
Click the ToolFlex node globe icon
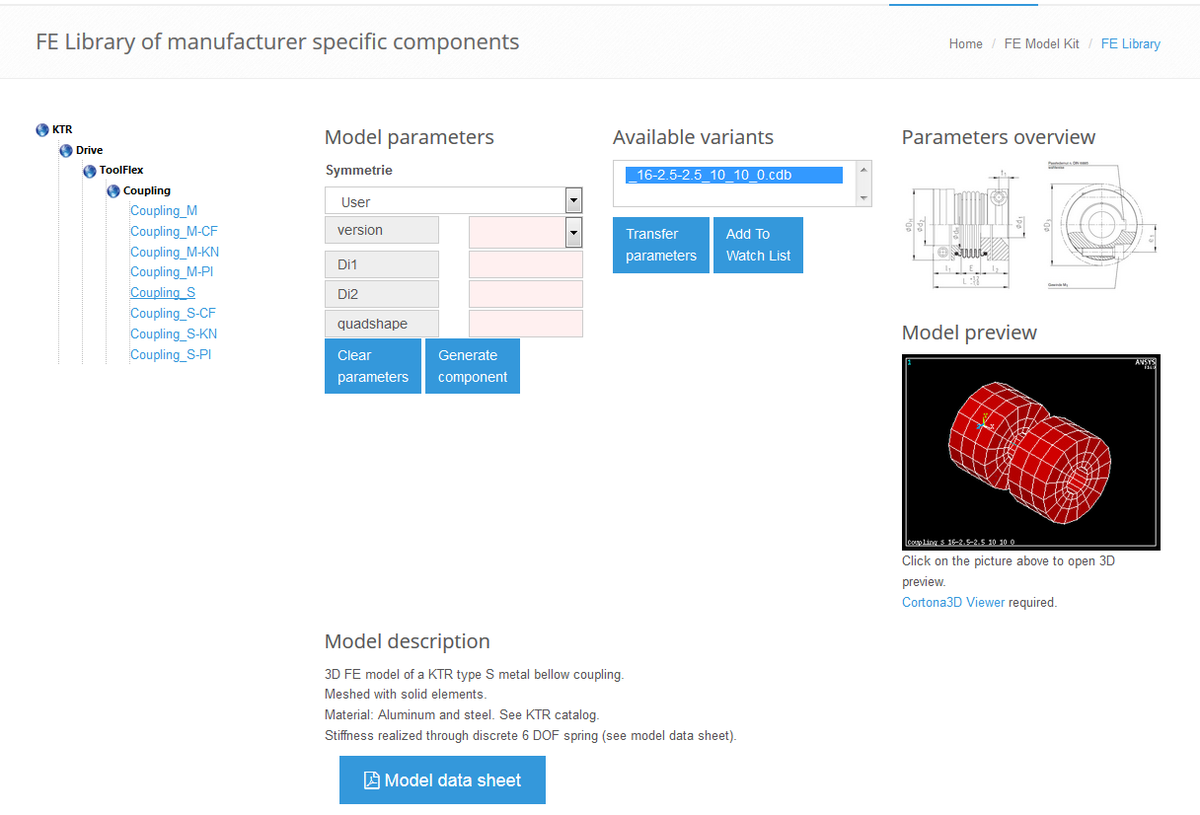tap(90, 171)
